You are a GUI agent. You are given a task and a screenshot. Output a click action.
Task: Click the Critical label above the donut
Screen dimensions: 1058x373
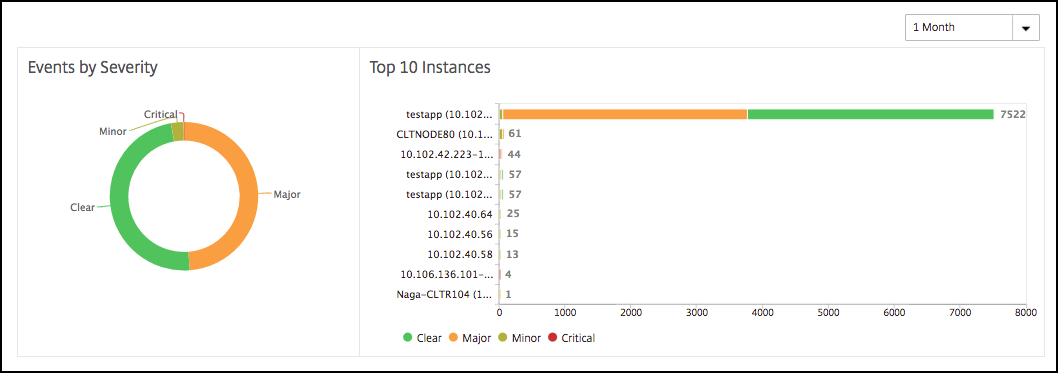pyautogui.click(x=161, y=115)
